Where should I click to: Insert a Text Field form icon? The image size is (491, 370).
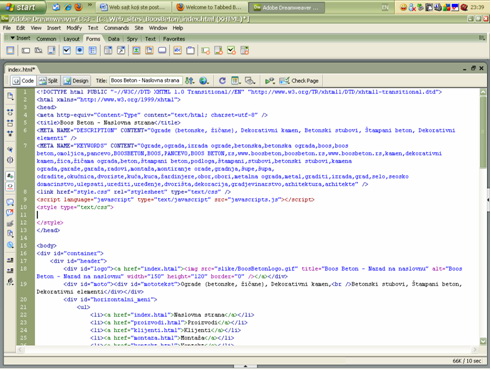pyautogui.click(x=26, y=51)
